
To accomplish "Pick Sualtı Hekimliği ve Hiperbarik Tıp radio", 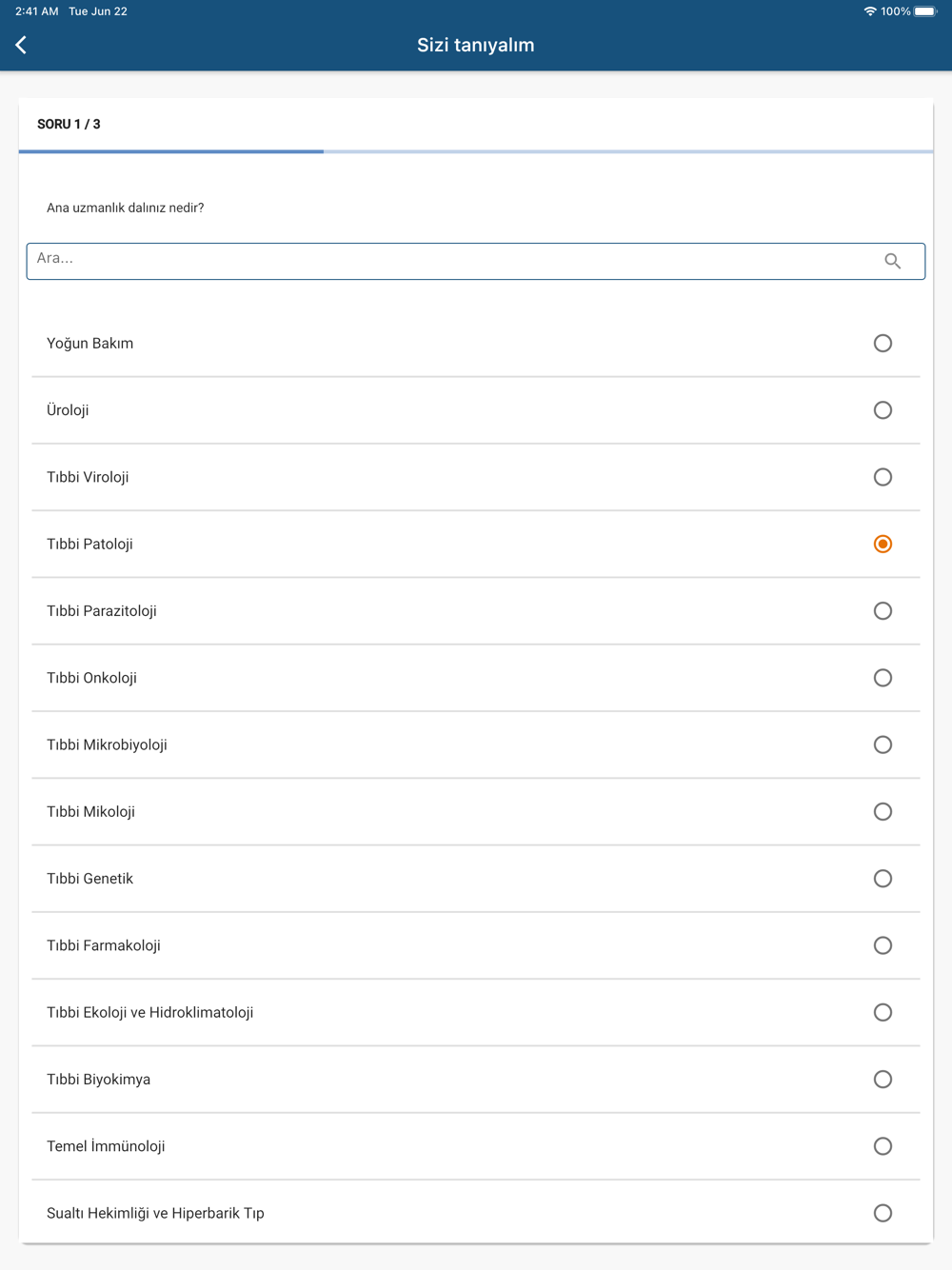I will (883, 1213).
